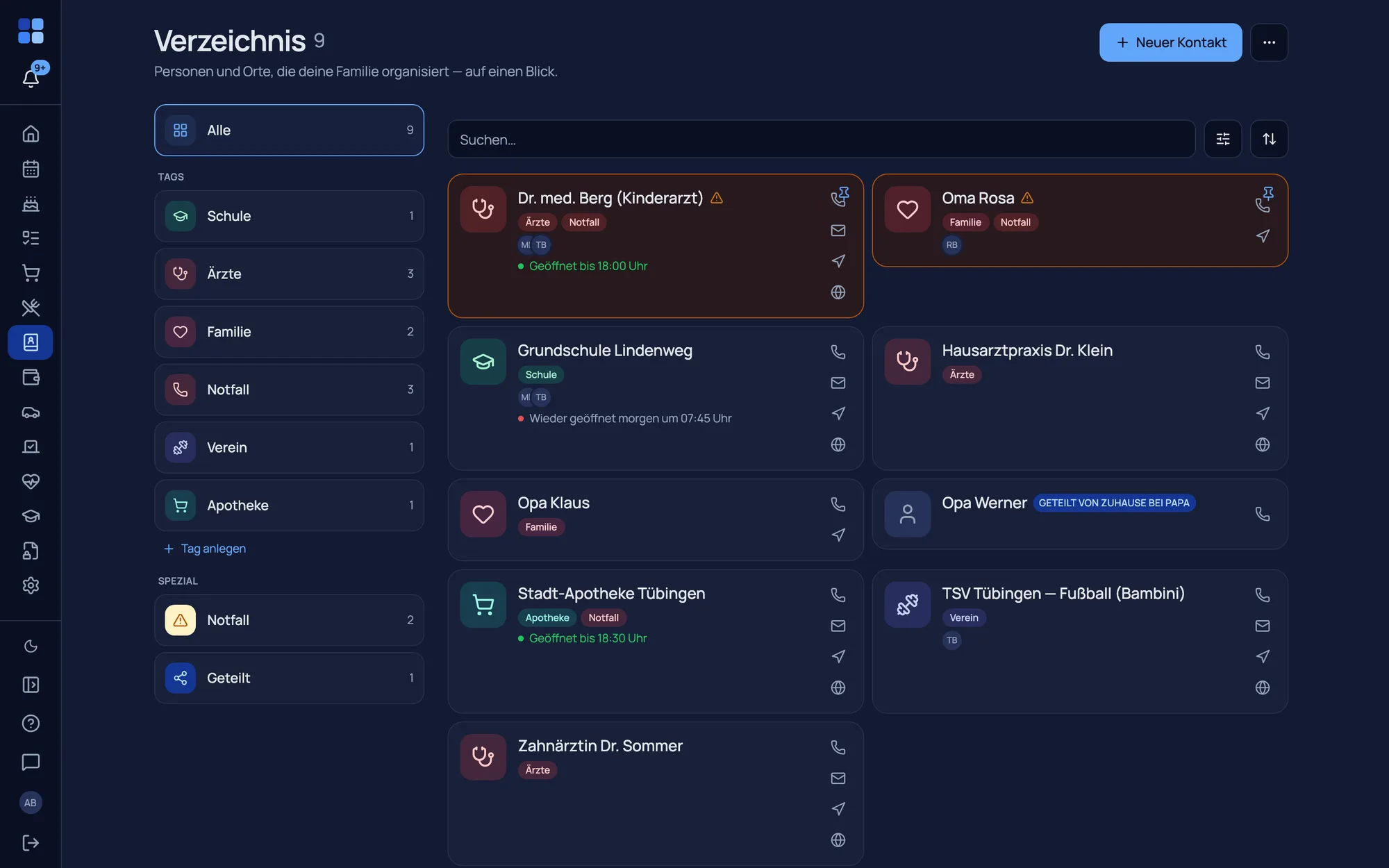Click logout icon at sidebar bottom
The height and width of the screenshot is (868, 1389).
31,842
